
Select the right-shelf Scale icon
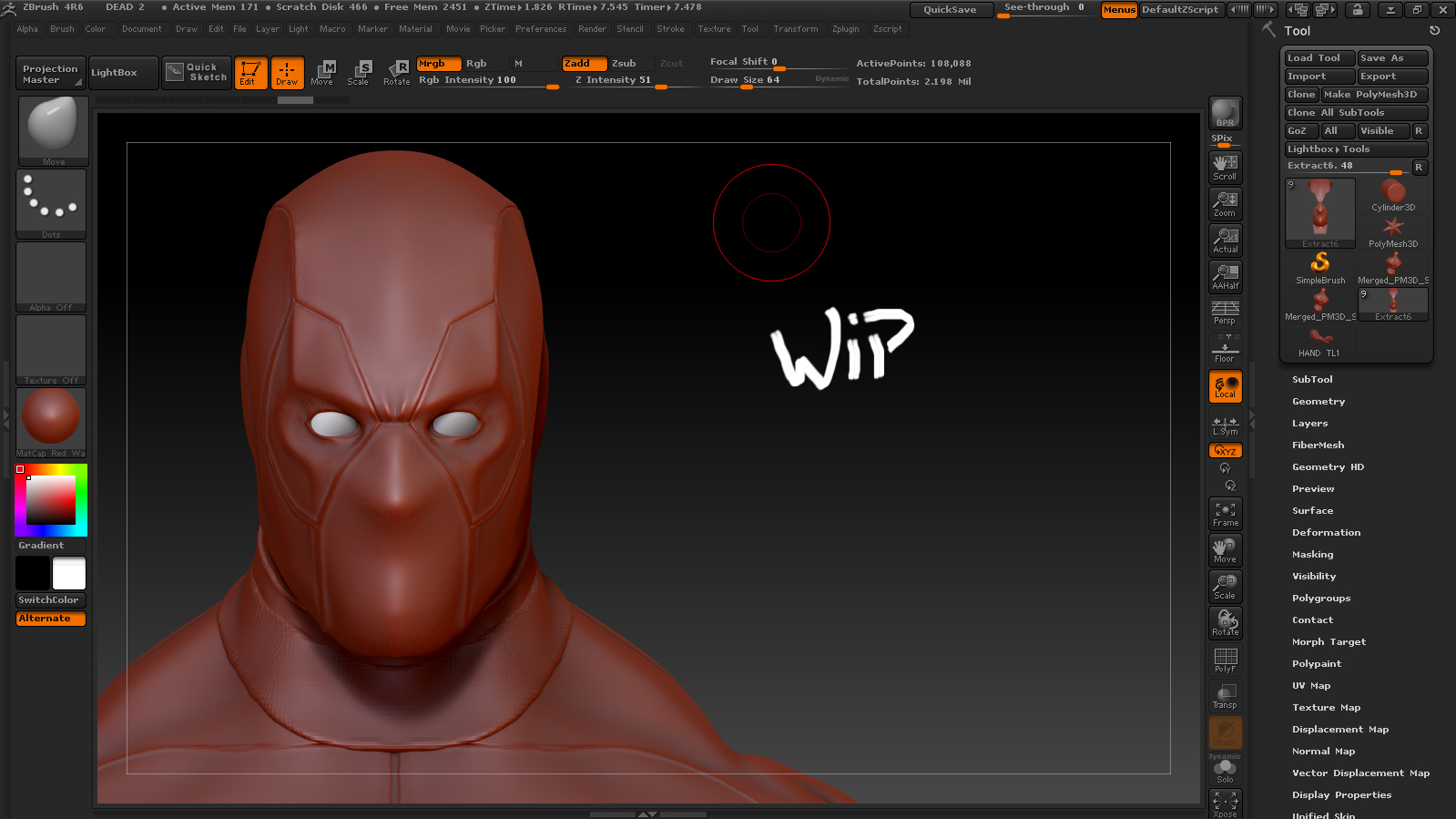click(1225, 587)
